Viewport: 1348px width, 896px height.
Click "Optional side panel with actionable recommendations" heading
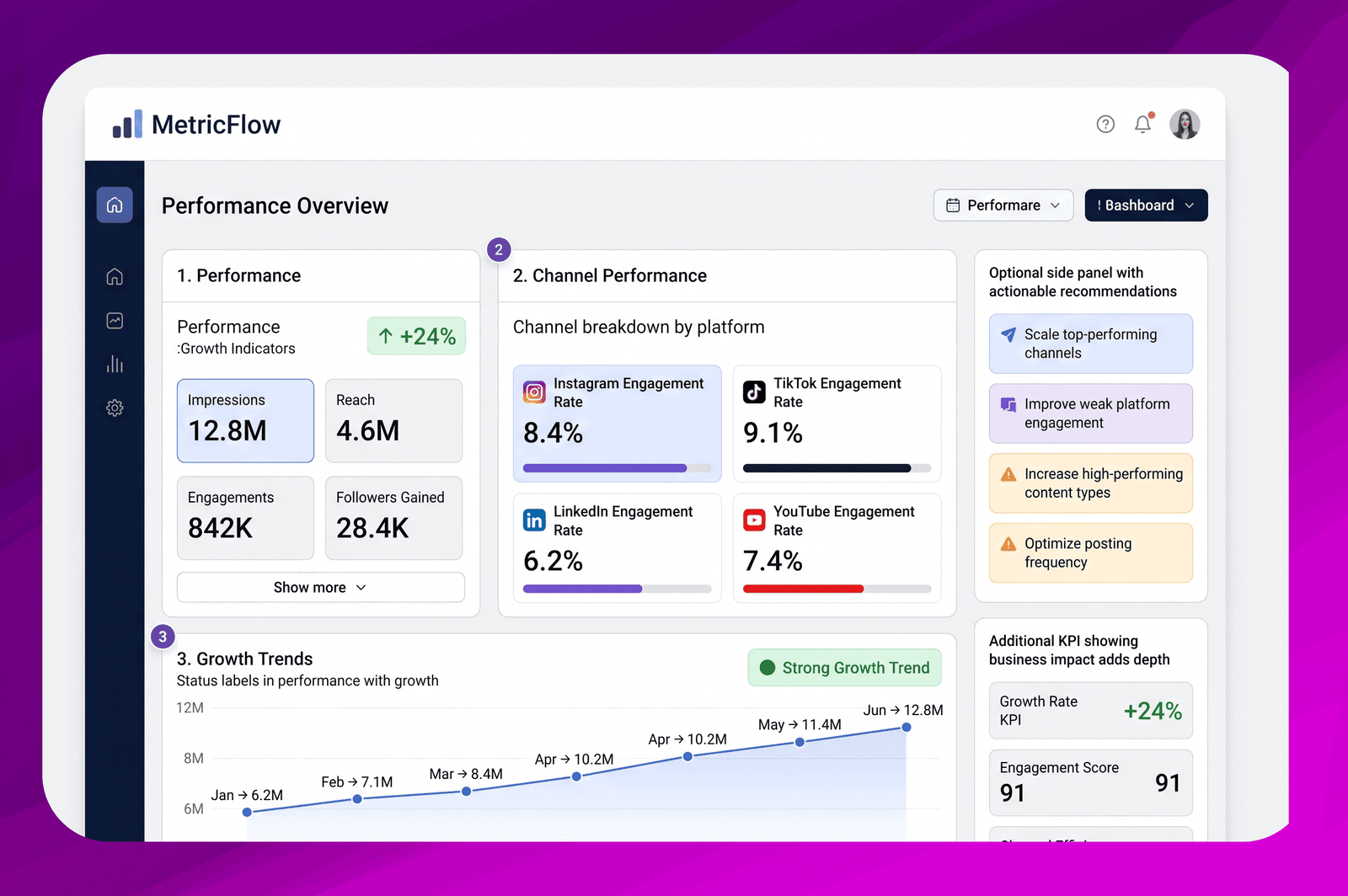[x=1083, y=282]
